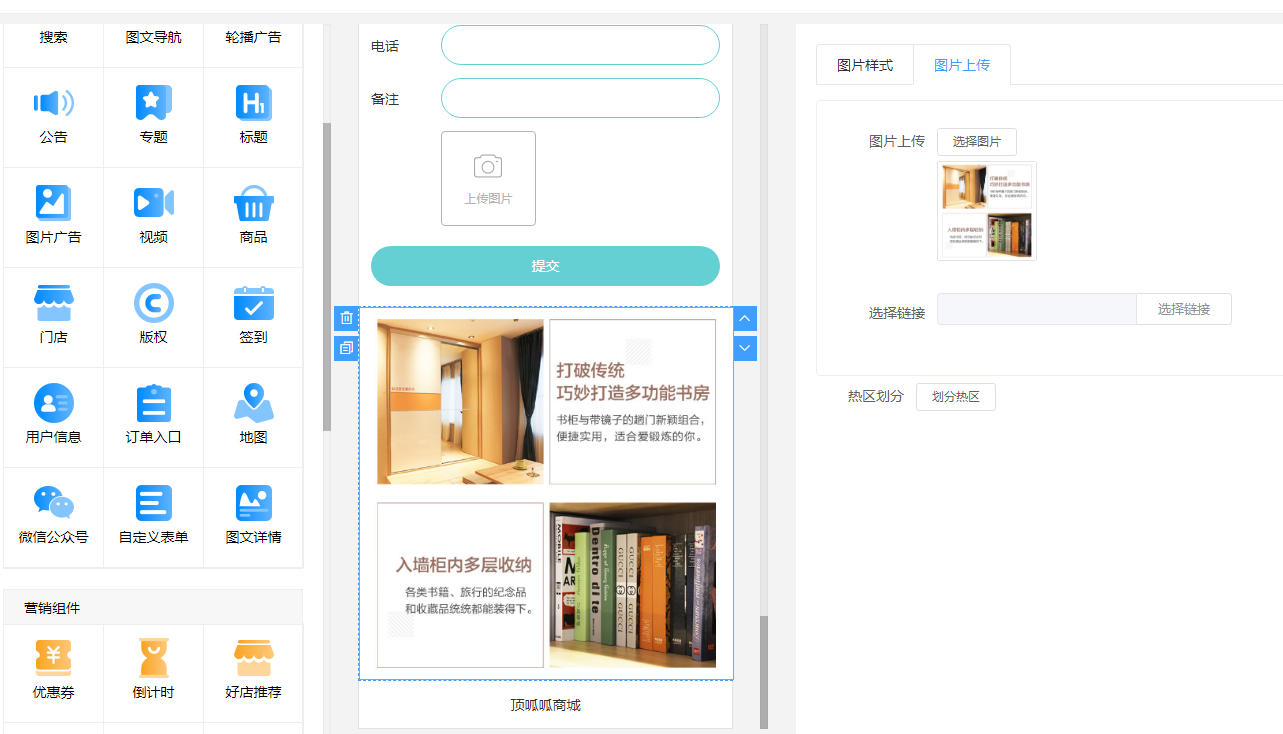Screen dimensions: 1283x734
Task: Move selected block down with arrow
Action: [x=745, y=348]
